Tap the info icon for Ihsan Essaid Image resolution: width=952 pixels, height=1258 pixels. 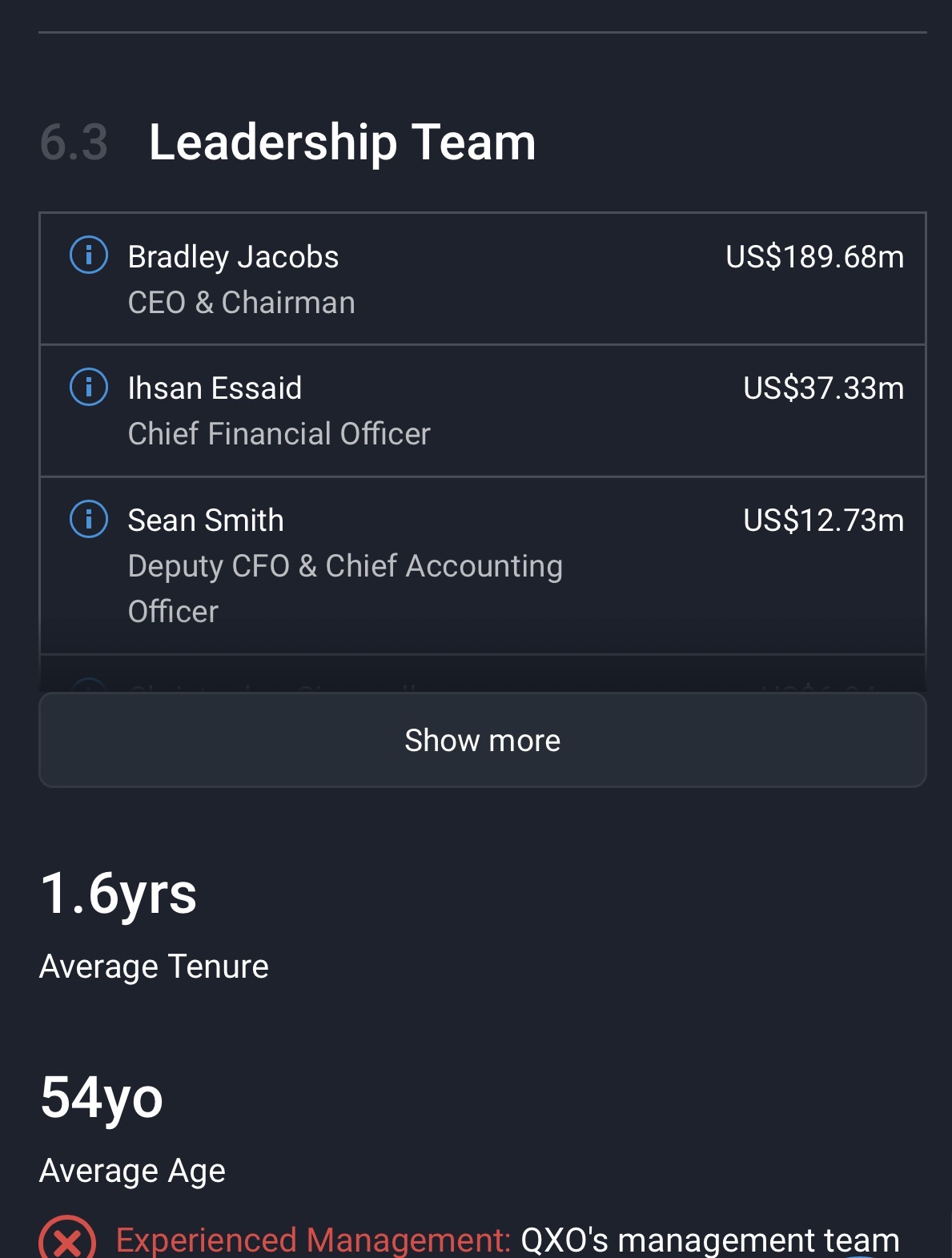(x=89, y=388)
